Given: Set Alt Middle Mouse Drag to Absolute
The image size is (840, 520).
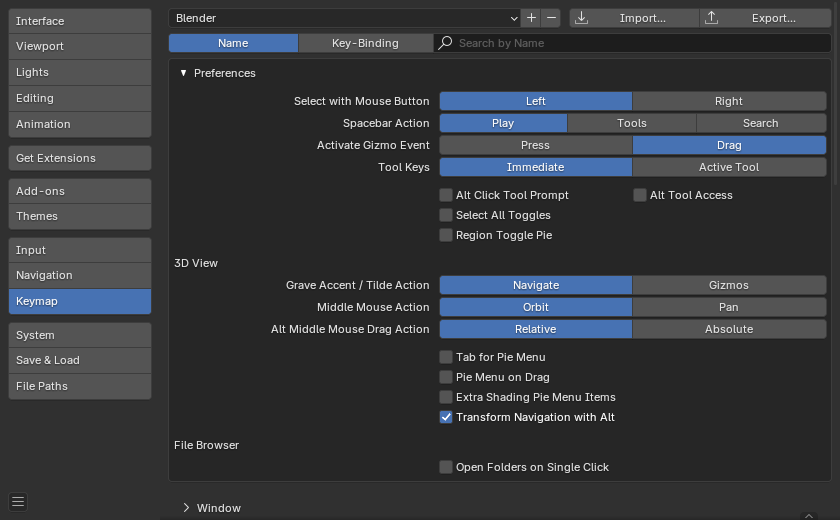Looking at the screenshot, I should tap(729, 329).
